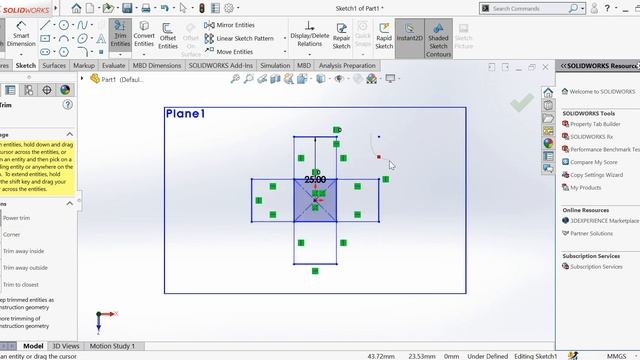640x360 pixels.
Task: Open the Appearances task pane tab
Action: [548, 143]
